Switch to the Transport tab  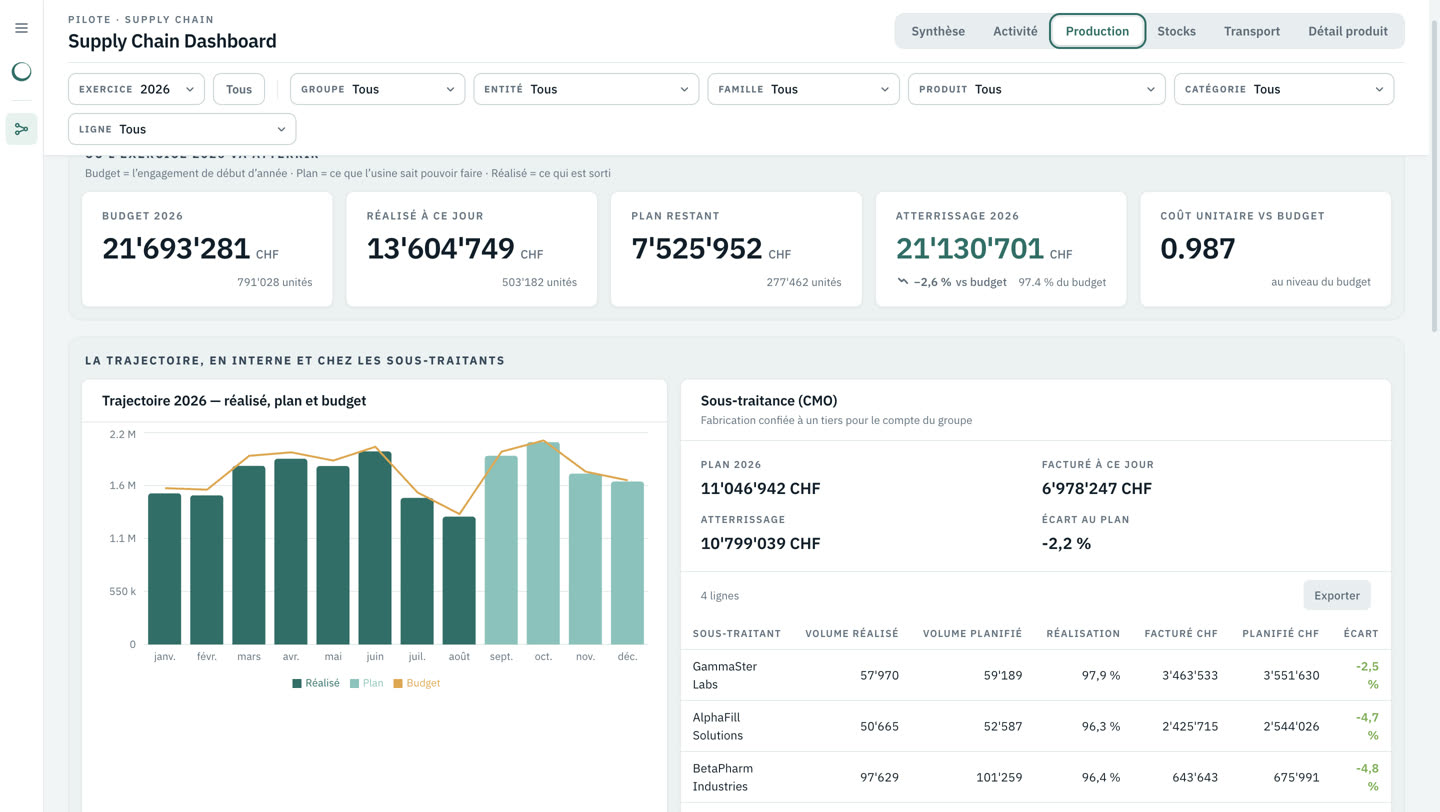click(1252, 31)
